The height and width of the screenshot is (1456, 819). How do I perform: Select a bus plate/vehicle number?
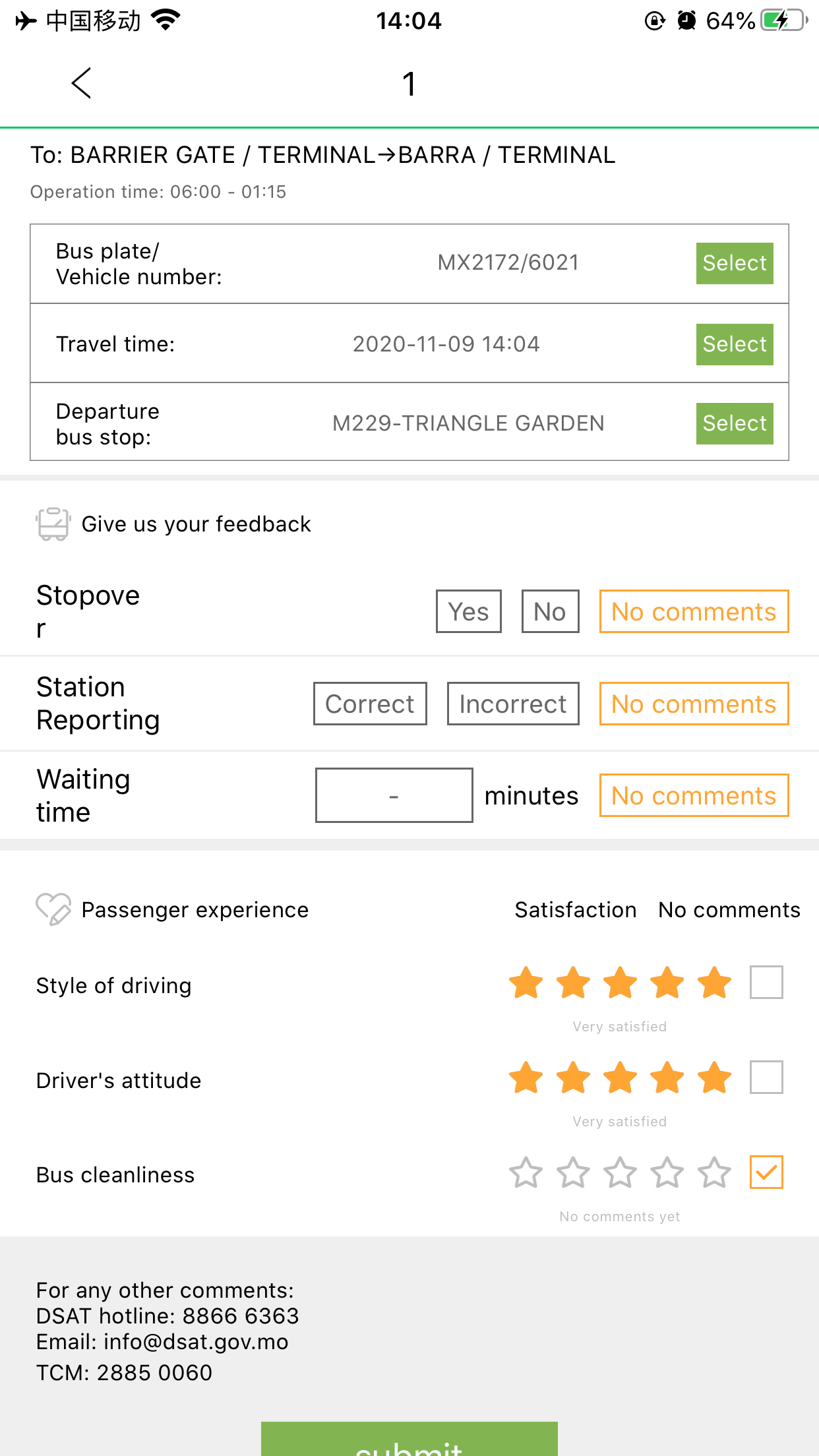pyautogui.click(x=735, y=263)
